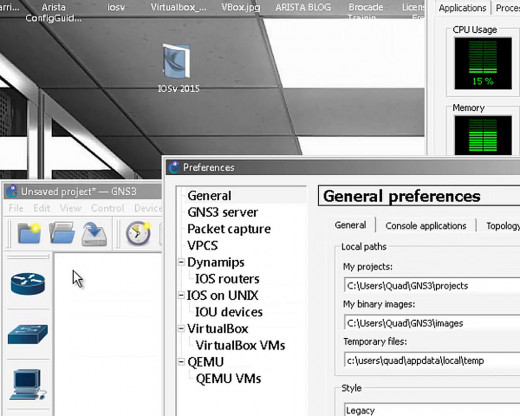Collapse the QEMU tree node
Screen dimensions: 520x416
(181, 362)
